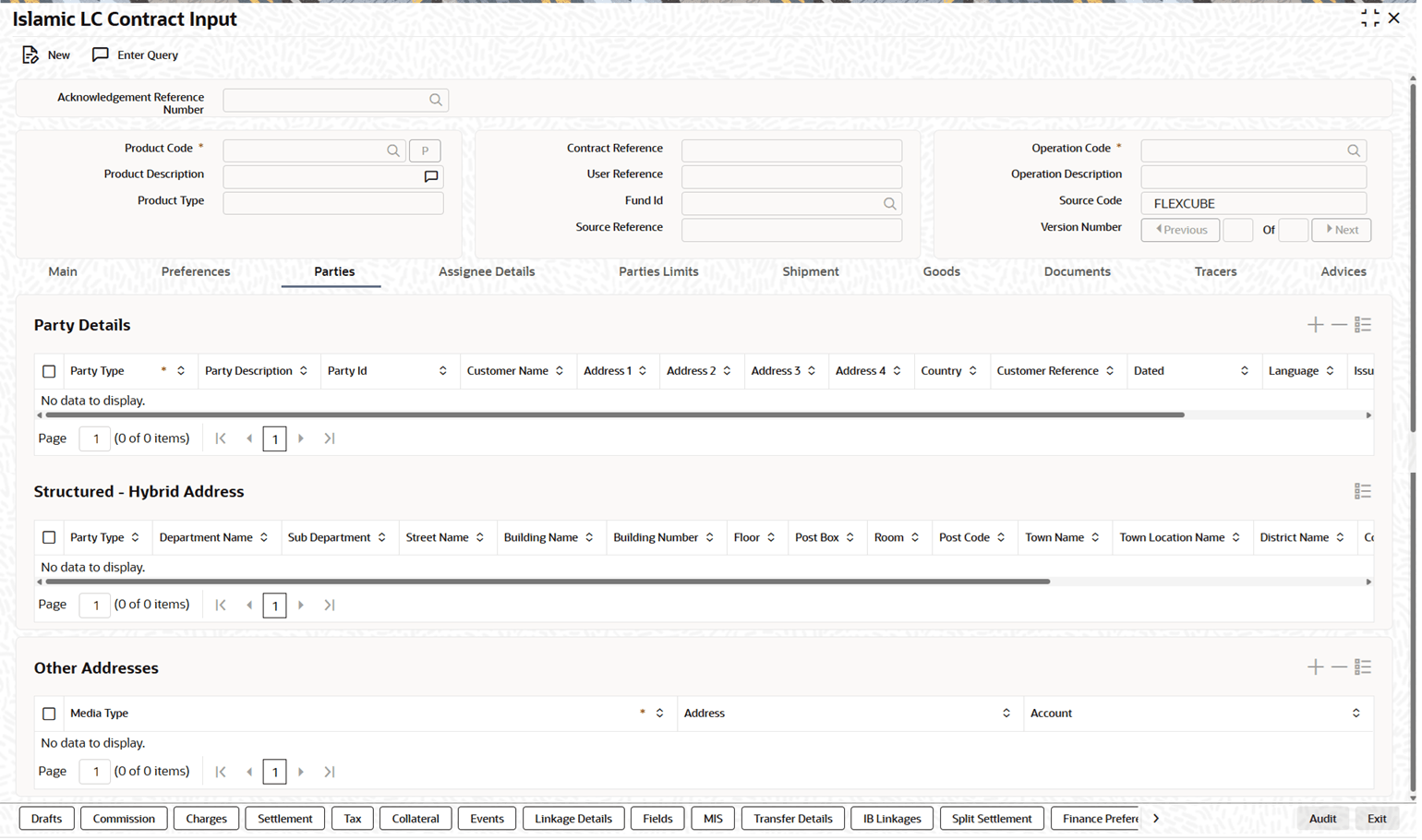Open the Goods tab
This screenshot has height=840, width=1422.
click(x=942, y=272)
